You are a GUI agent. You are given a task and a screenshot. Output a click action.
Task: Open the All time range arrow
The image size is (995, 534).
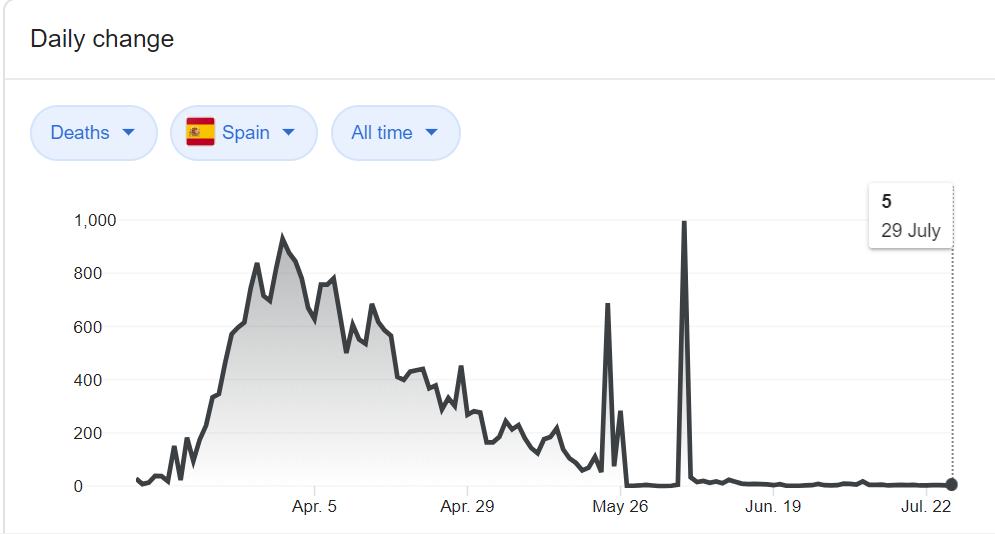click(431, 133)
